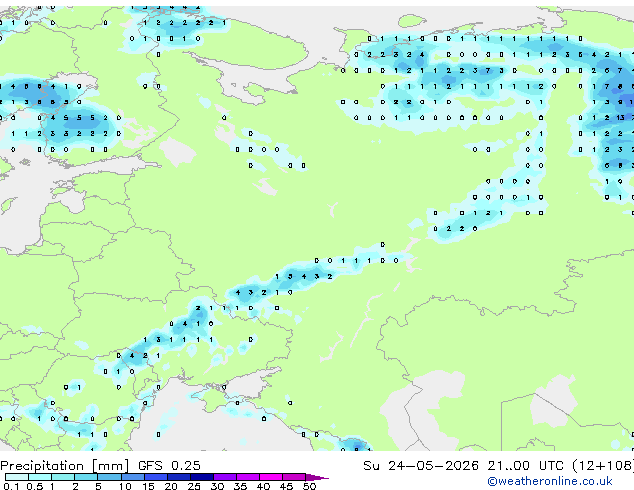Click the '21..00 UTC' time text

[x=525, y=466]
